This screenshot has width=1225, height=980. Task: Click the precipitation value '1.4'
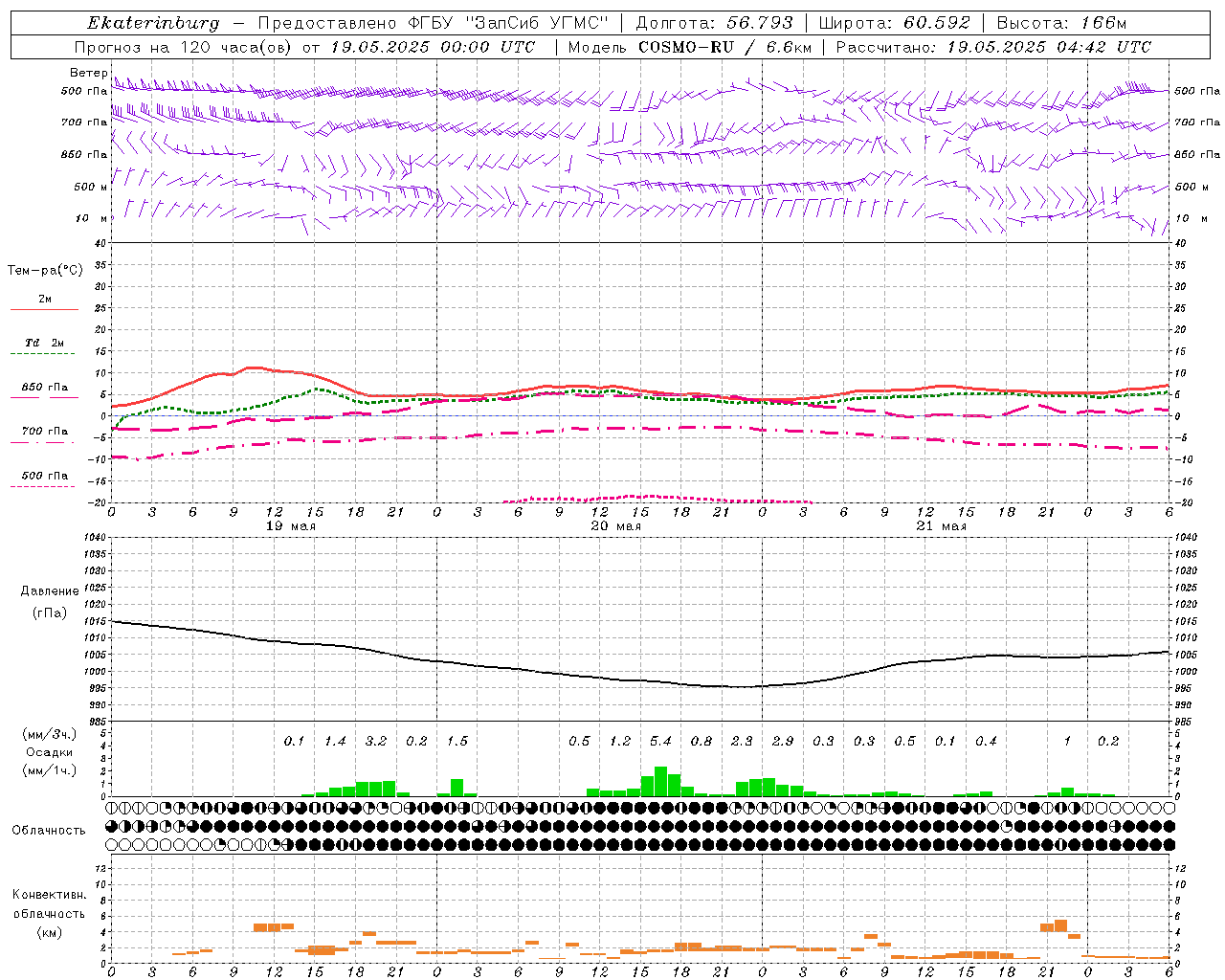[335, 742]
